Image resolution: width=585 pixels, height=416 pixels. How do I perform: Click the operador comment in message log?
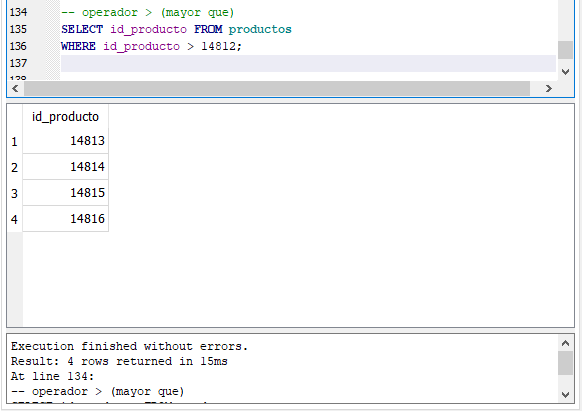coord(98,391)
